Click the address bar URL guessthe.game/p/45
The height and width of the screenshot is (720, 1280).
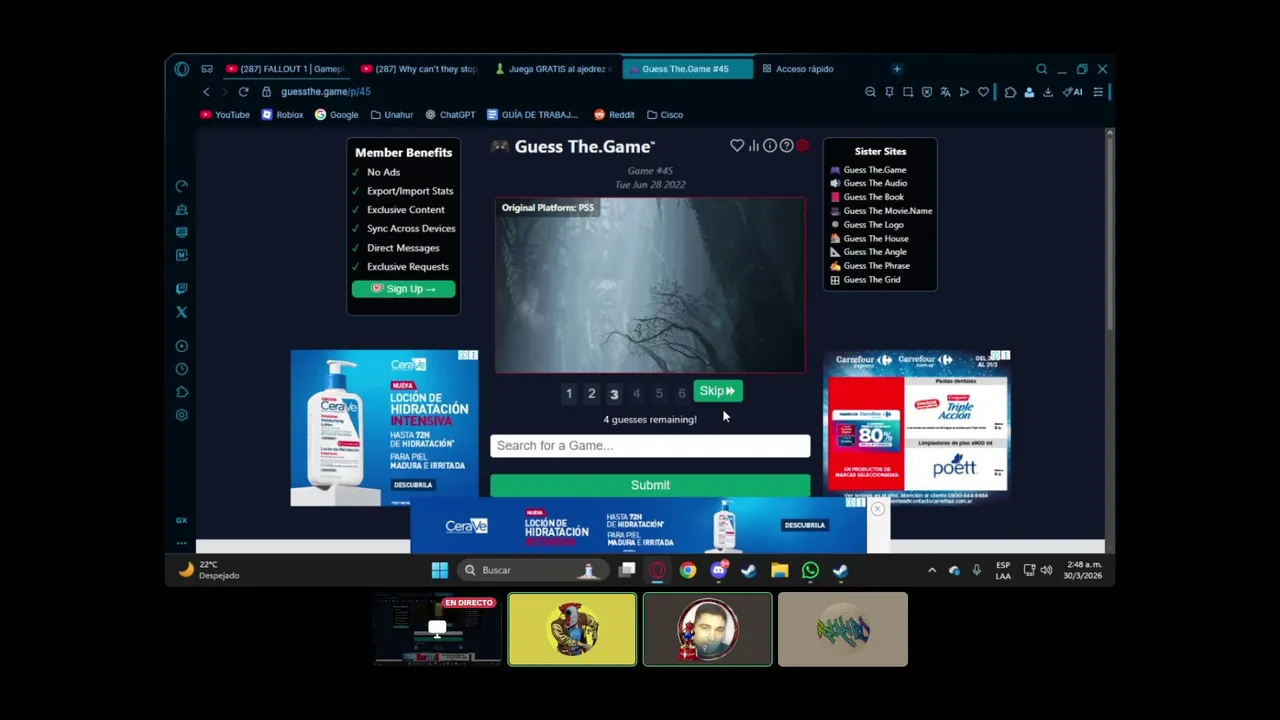tap(326, 92)
